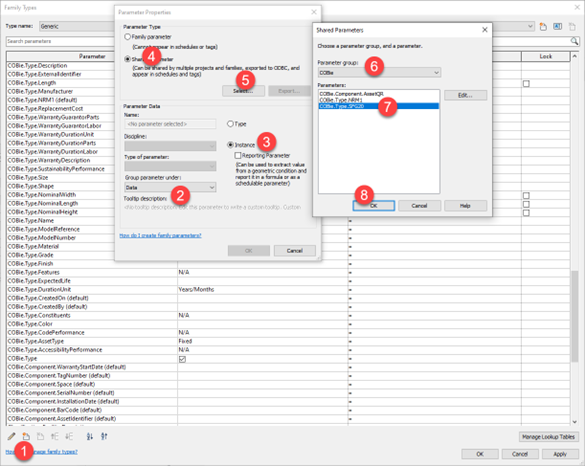The height and width of the screenshot is (466, 585).
Task: Click the table's scroll down arrow
Action: tap(575, 422)
